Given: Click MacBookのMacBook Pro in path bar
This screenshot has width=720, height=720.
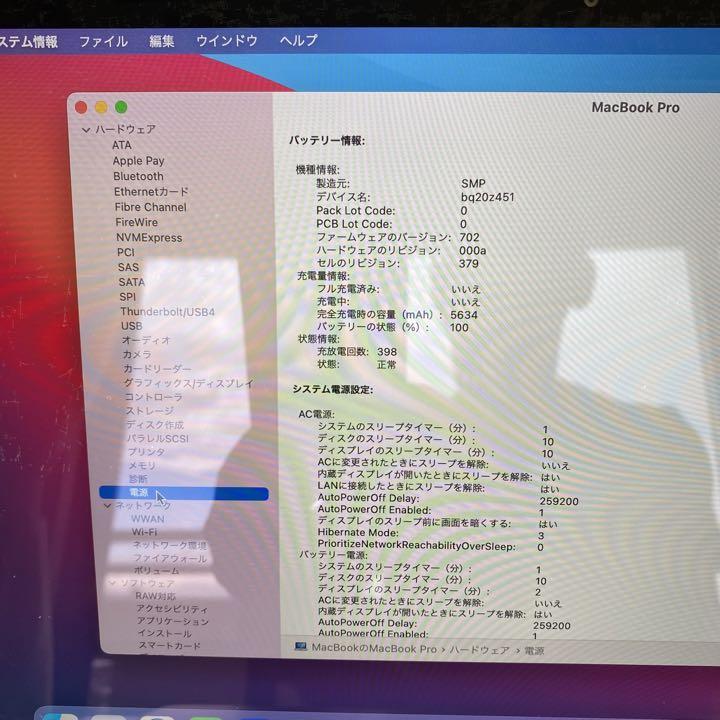Looking at the screenshot, I should pos(374,648).
